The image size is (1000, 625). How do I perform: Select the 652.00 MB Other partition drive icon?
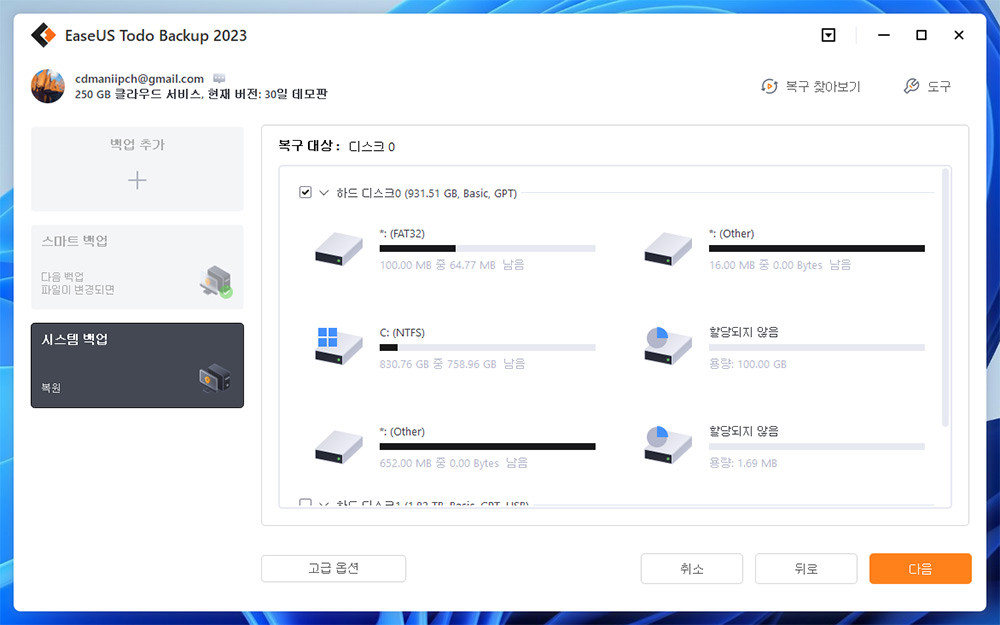(x=339, y=446)
